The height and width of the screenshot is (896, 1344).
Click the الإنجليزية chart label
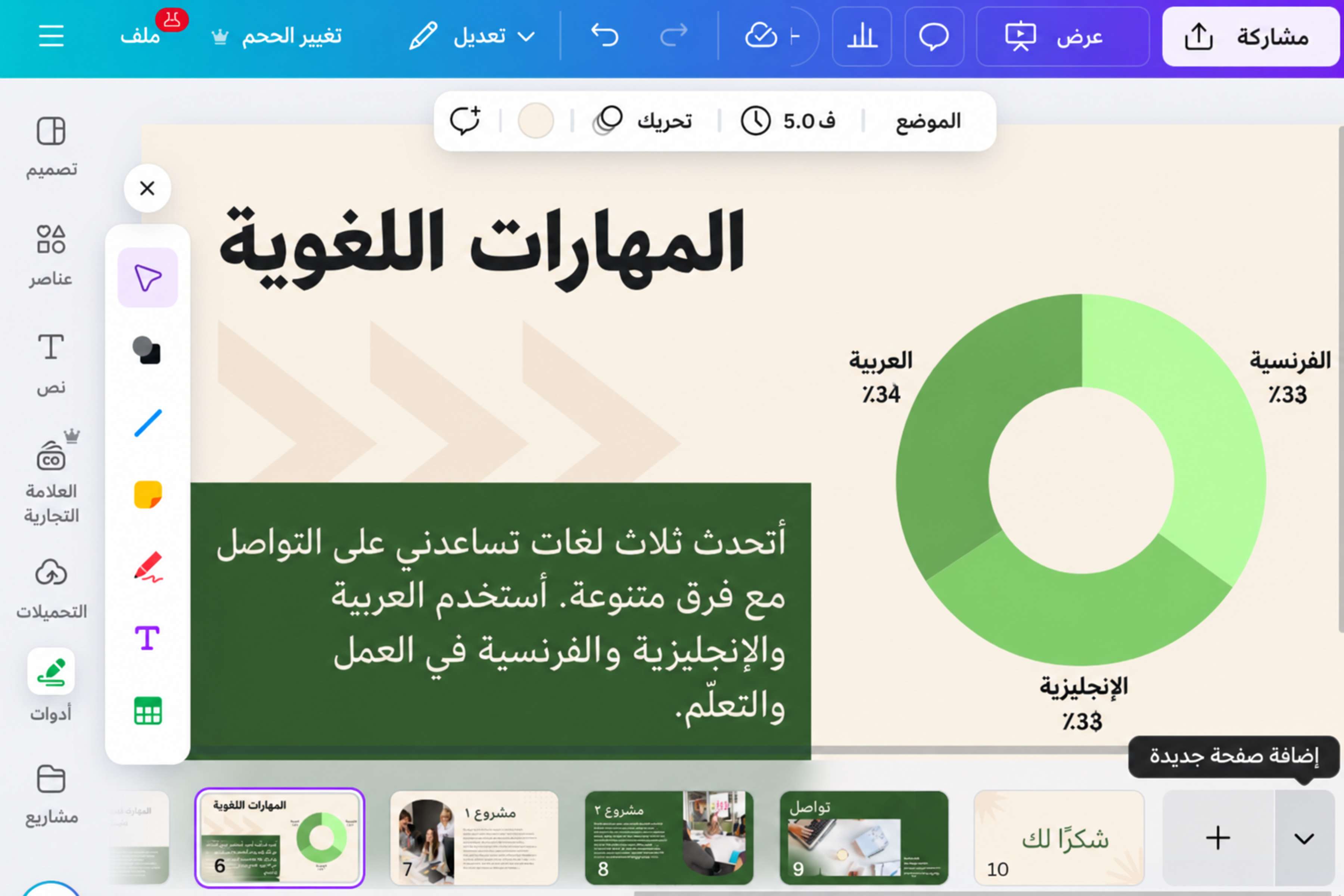pyautogui.click(x=1083, y=686)
